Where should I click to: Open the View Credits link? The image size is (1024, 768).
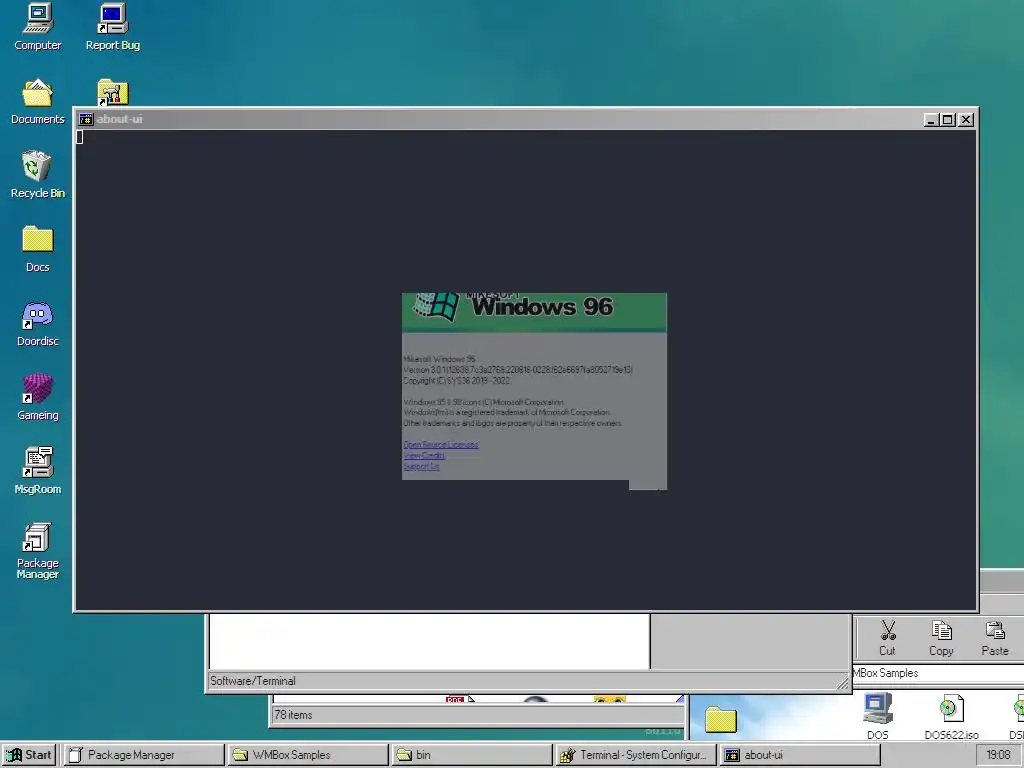tap(424, 456)
